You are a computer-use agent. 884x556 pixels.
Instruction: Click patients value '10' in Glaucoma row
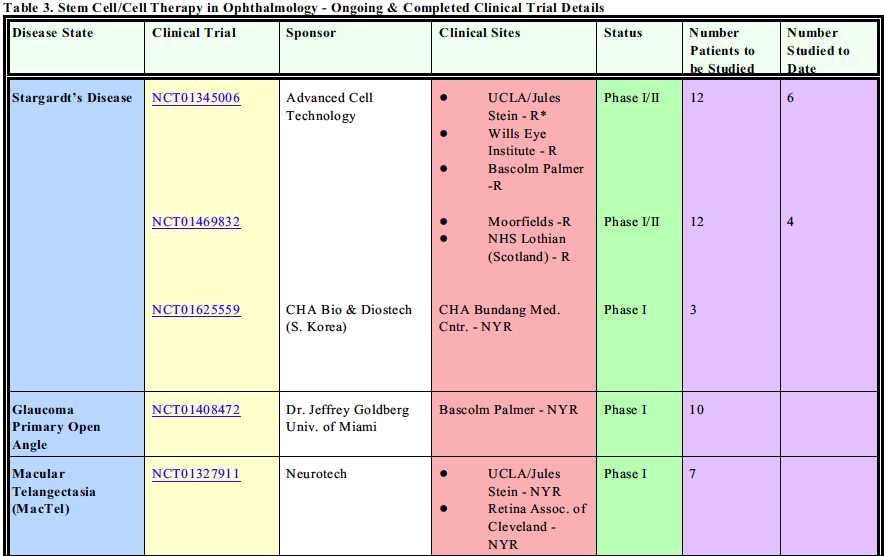697,410
